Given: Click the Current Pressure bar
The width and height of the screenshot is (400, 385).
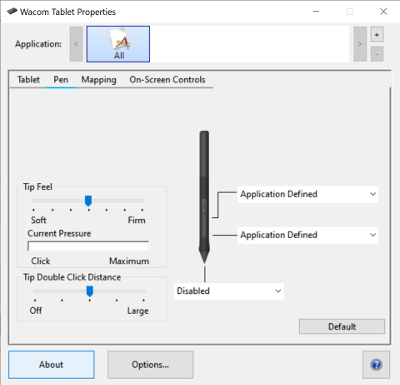Looking at the screenshot, I should [x=88, y=246].
